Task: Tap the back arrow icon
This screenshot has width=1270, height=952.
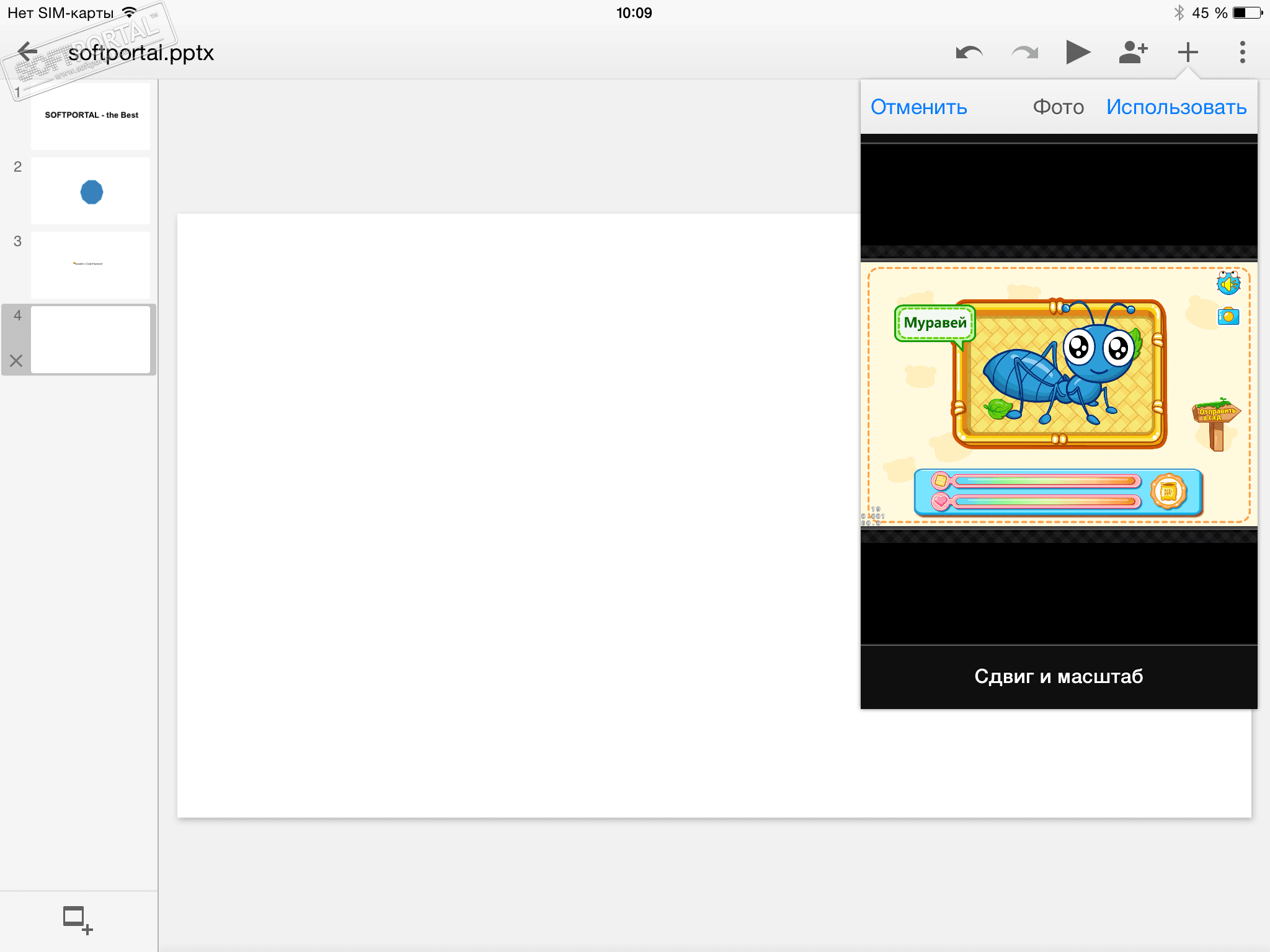Action: (27, 52)
